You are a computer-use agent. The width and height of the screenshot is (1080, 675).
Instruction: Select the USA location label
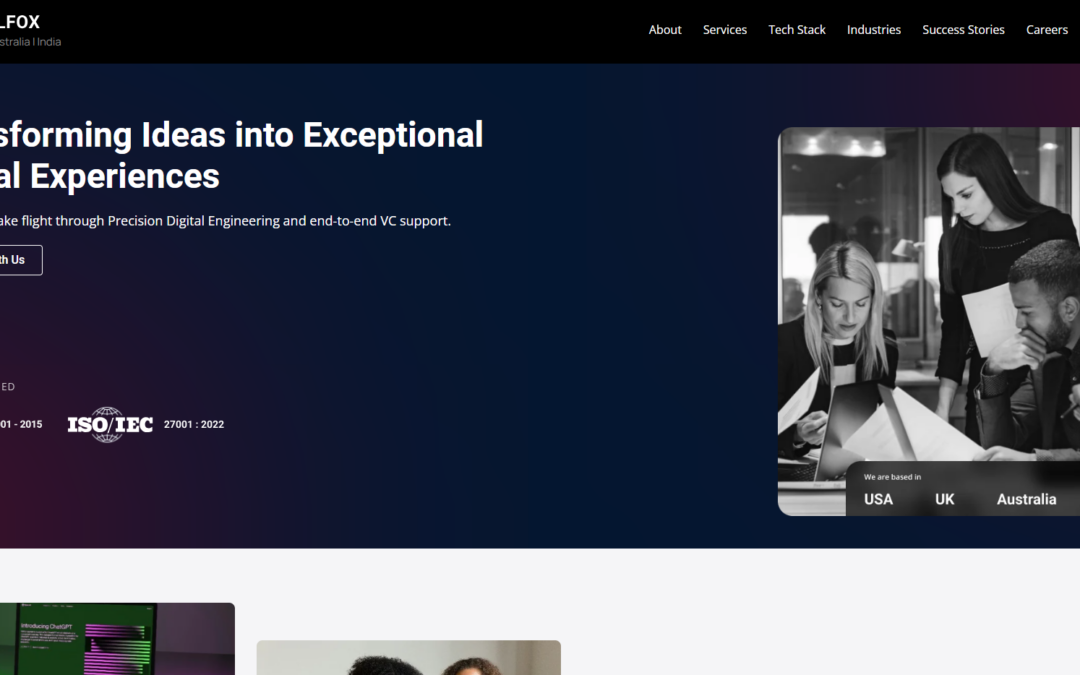coord(878,499)
